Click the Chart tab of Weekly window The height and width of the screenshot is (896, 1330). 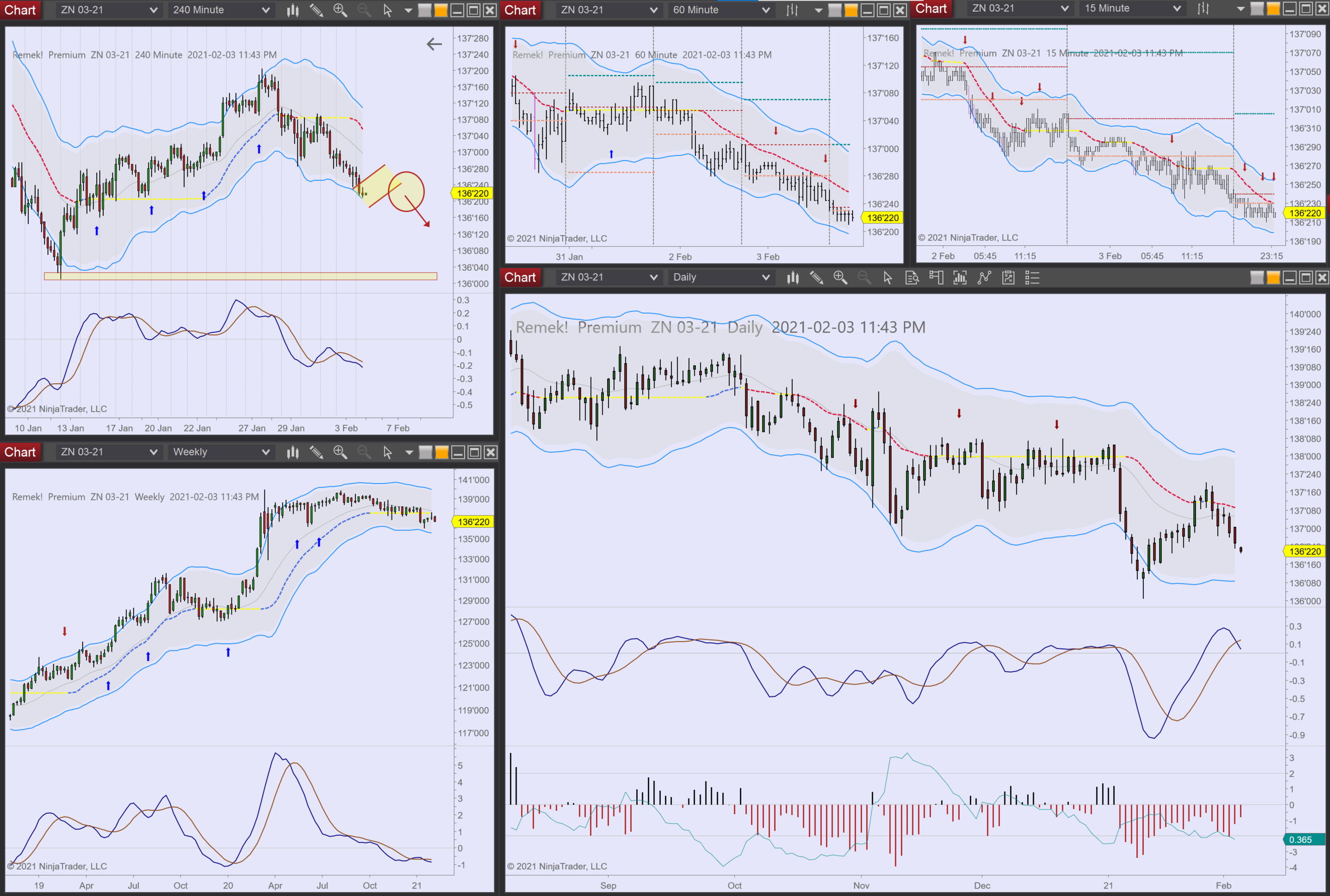coord(20,453)
